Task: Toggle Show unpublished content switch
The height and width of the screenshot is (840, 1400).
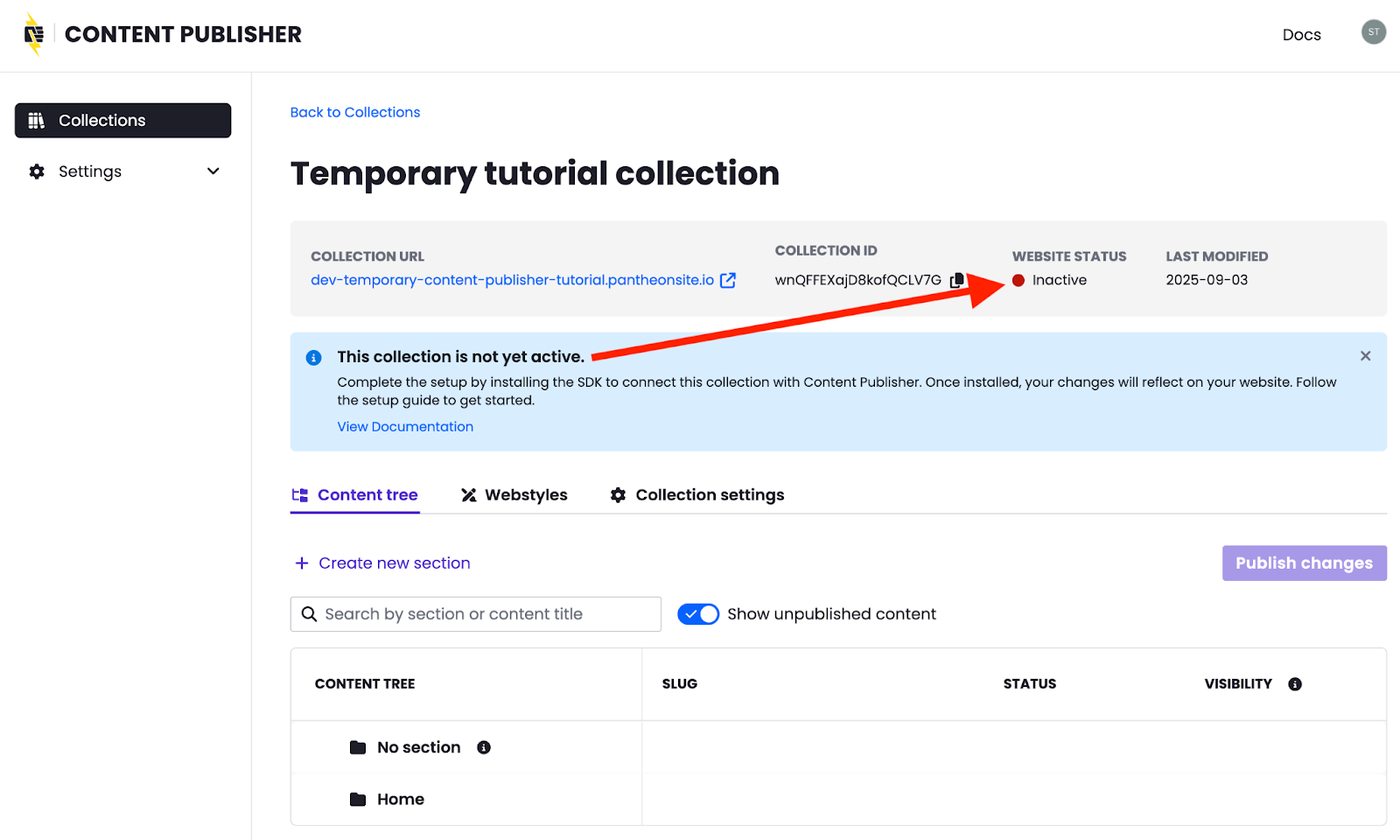Action: pyautogui.click(x=698, y=614)
